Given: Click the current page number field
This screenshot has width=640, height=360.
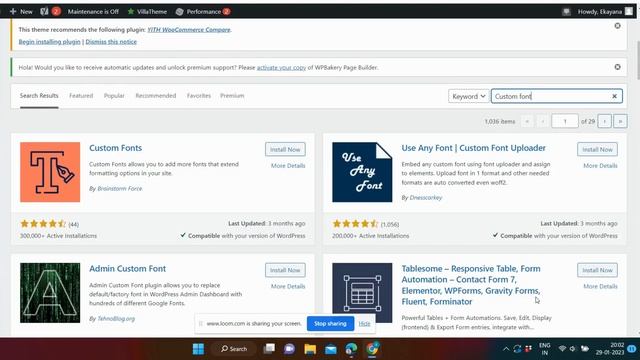Looking at the screenshot, I should point(564,121).
